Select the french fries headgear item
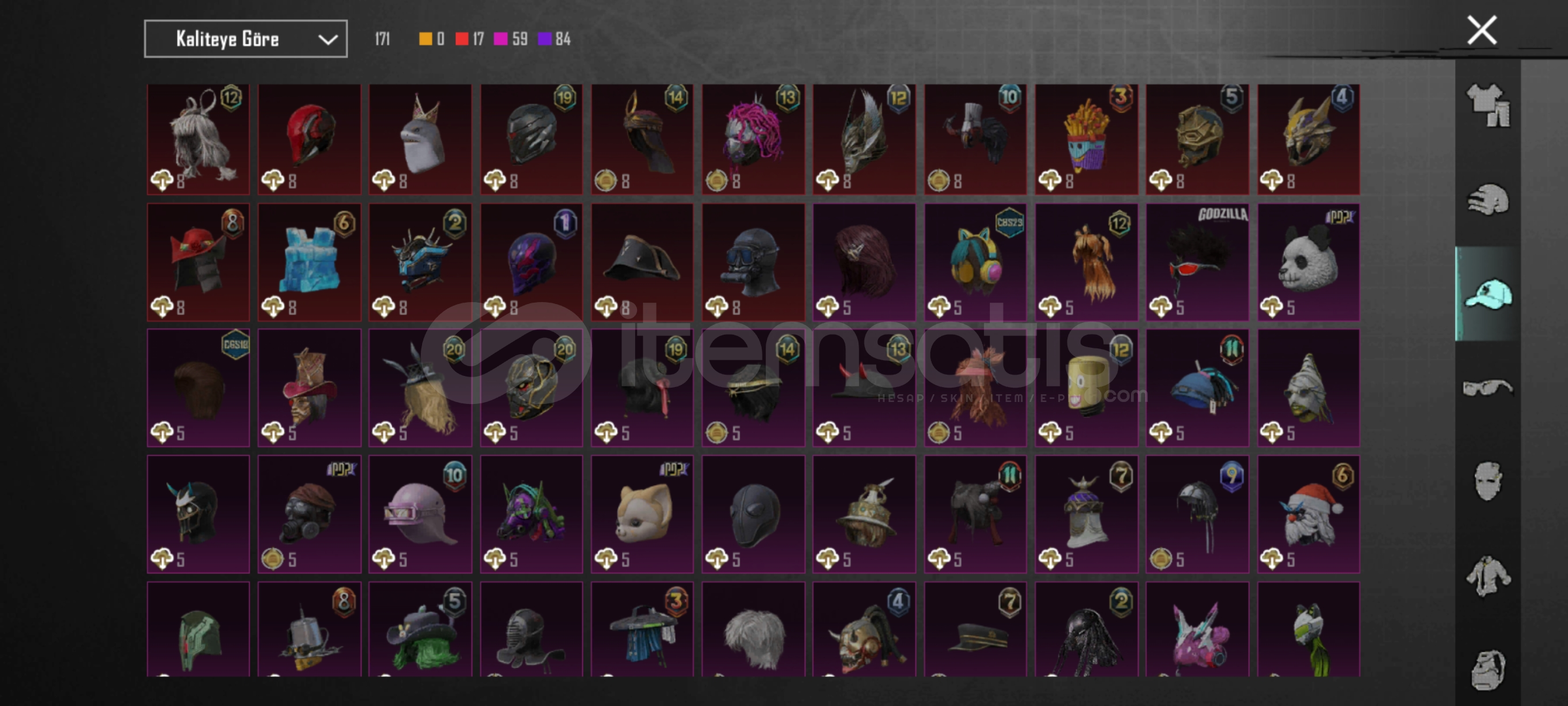 click(x=1086, y=139)
